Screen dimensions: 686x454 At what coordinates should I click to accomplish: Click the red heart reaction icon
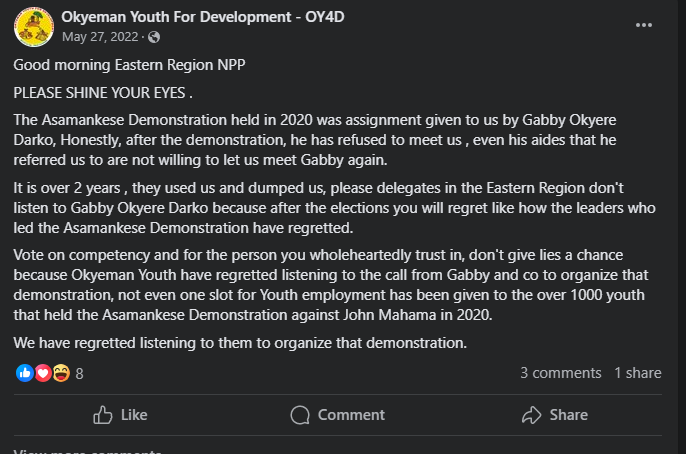tap(43, 373)
